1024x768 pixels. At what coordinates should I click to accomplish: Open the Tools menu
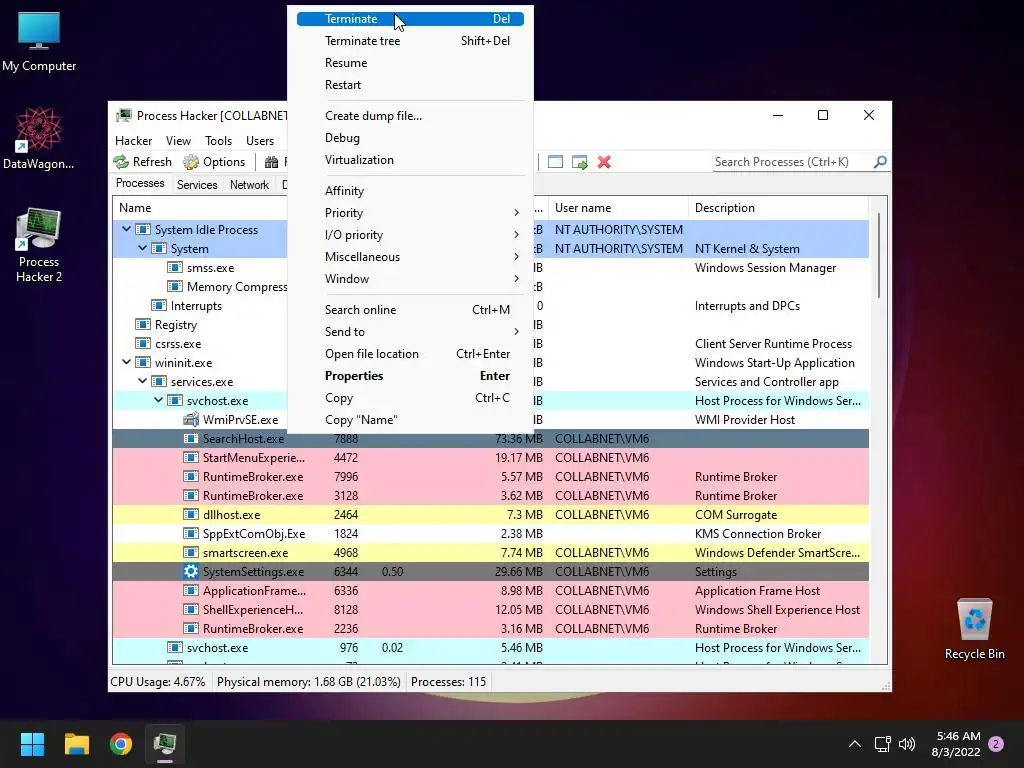pos(218,140)
